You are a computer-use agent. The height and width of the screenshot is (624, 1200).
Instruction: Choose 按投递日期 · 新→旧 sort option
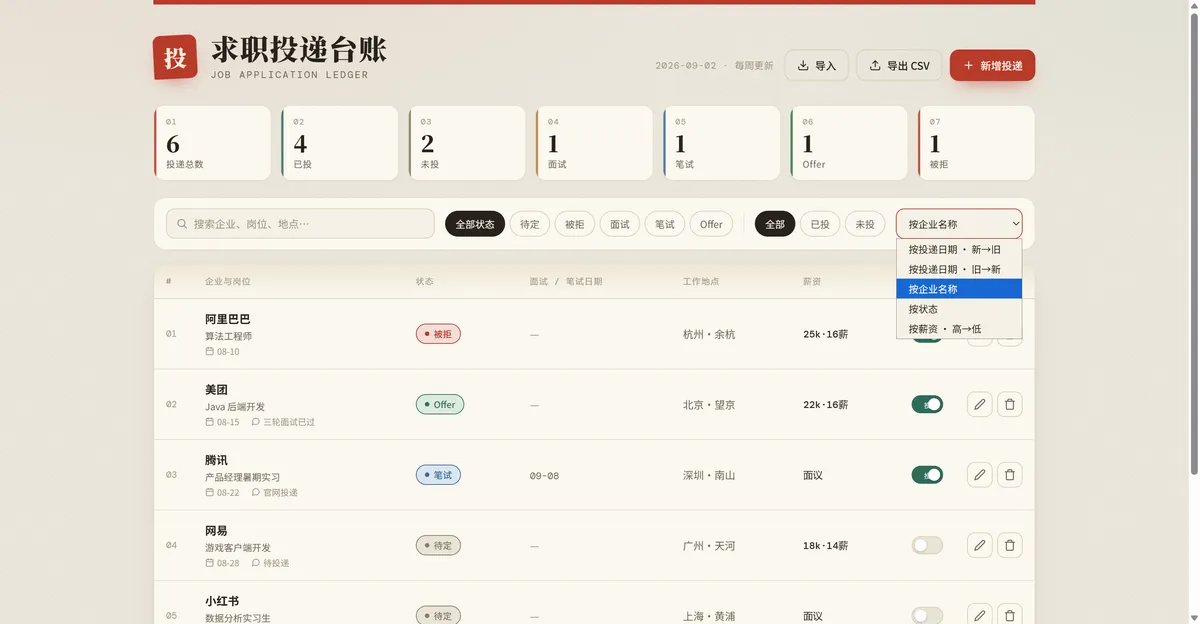click(959, 249)
